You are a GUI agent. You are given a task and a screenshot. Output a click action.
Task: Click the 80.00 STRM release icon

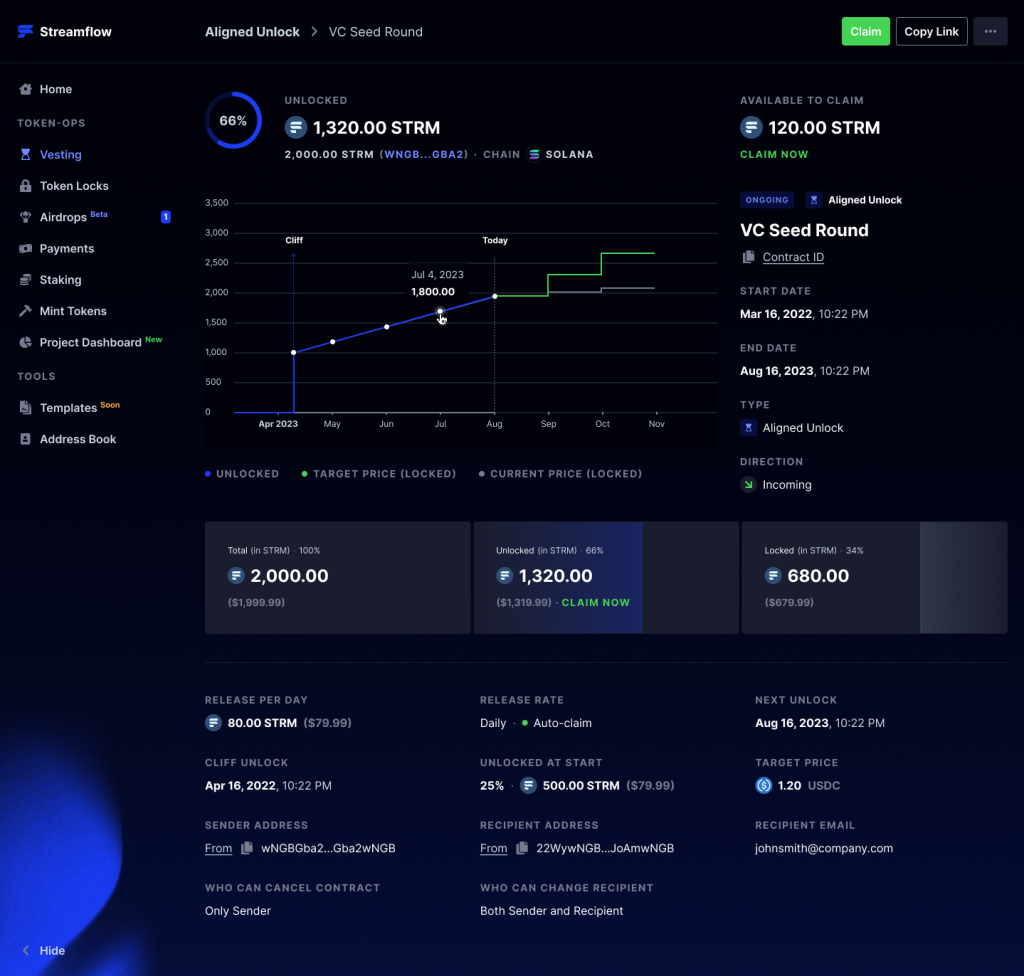click(x=213, y=723)
